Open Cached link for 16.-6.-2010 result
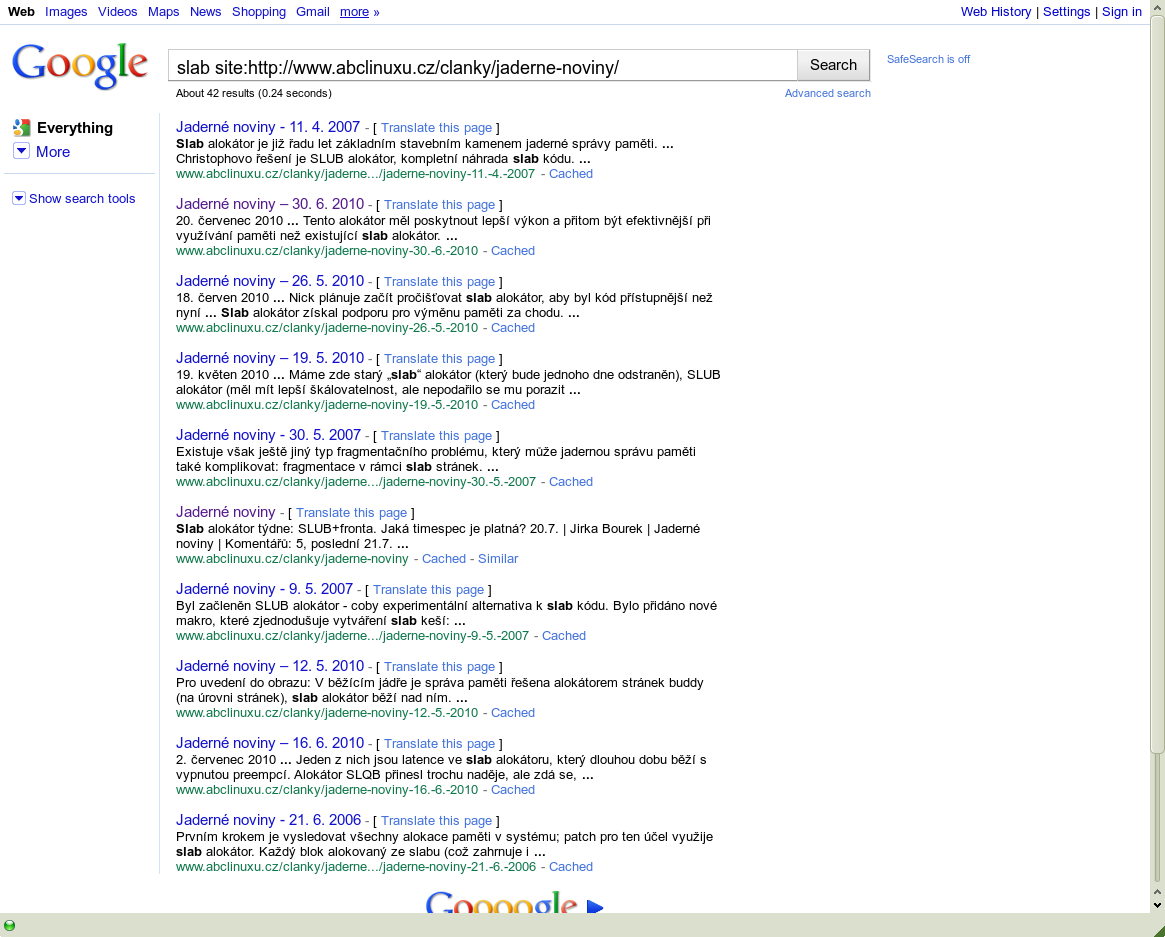 click(x=513, y=790)
